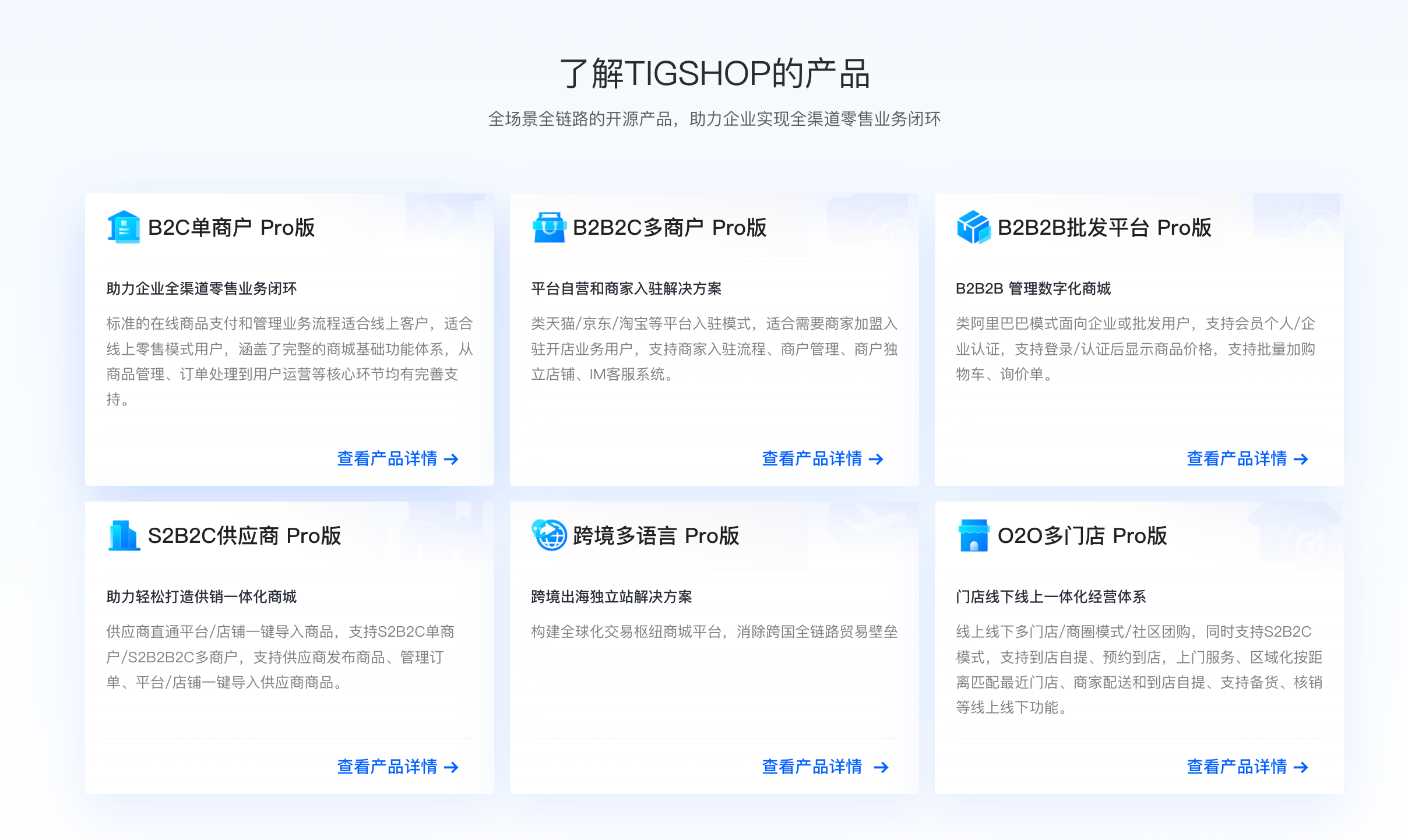This screenshot has width=1408, height=840.
Task: Select the B2B2C多商户 Pro版 title
Action: click(670, 228)
